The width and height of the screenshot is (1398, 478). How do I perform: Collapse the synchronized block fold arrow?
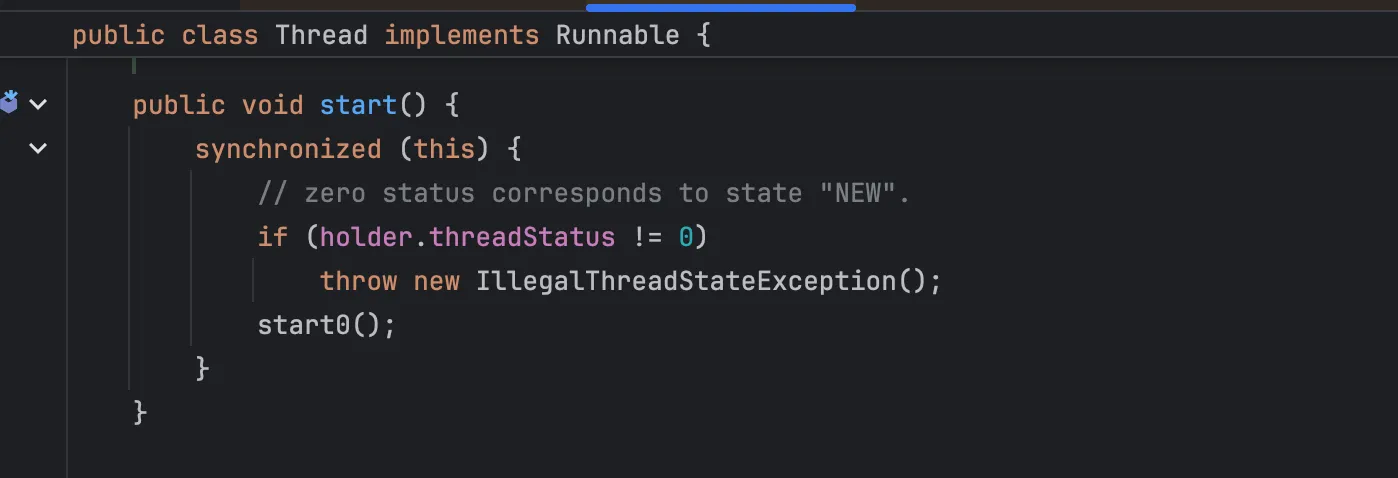(38, 149)
